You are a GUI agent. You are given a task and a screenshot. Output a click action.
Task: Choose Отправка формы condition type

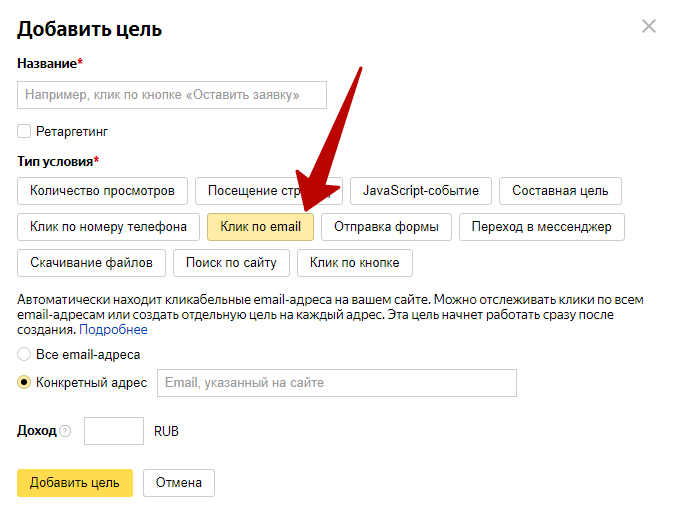coord(386,227)
